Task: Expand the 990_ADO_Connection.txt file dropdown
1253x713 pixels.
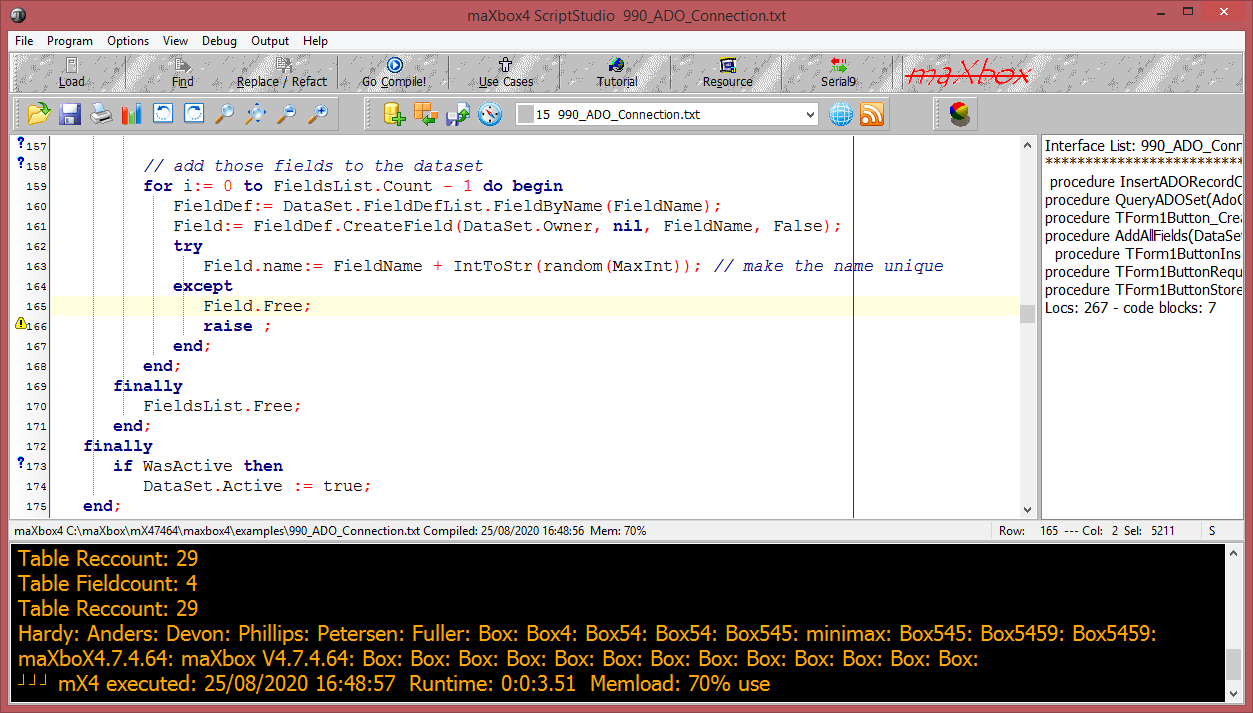Action: click(810, 115)
